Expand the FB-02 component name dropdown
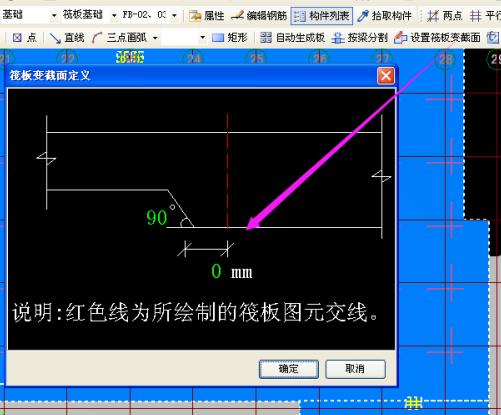This screenshot has height=415, width=501. [x=174, y=15]
